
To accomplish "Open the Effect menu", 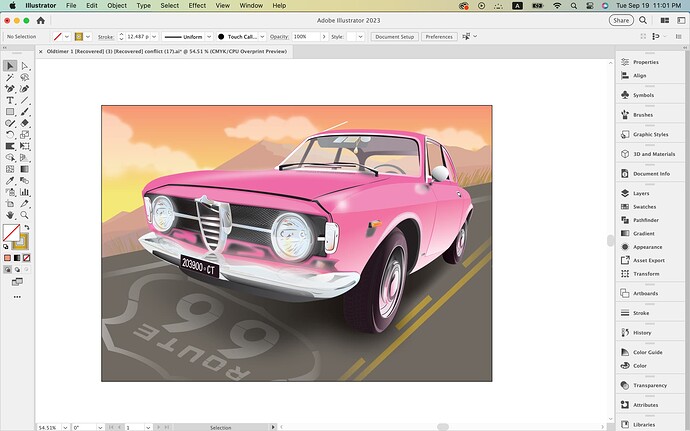I will (197, 5).
